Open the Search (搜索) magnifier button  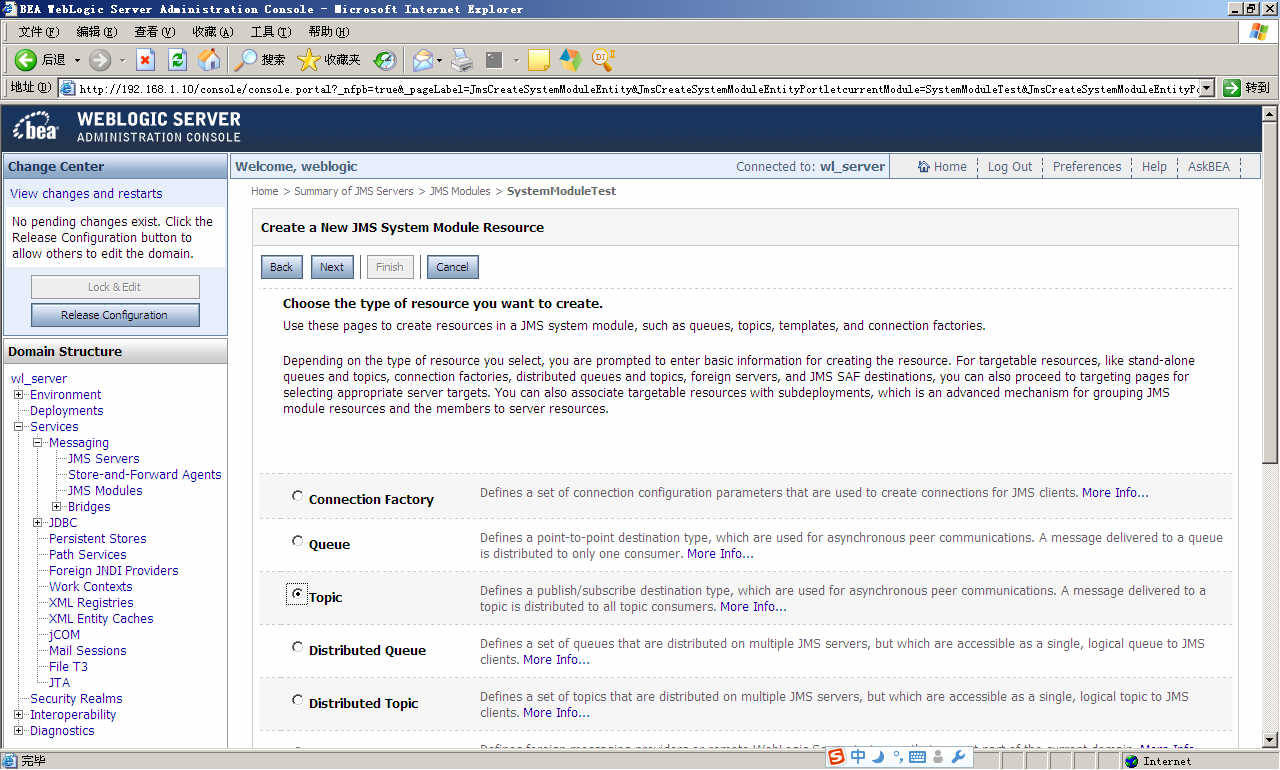tap(259, 60)
